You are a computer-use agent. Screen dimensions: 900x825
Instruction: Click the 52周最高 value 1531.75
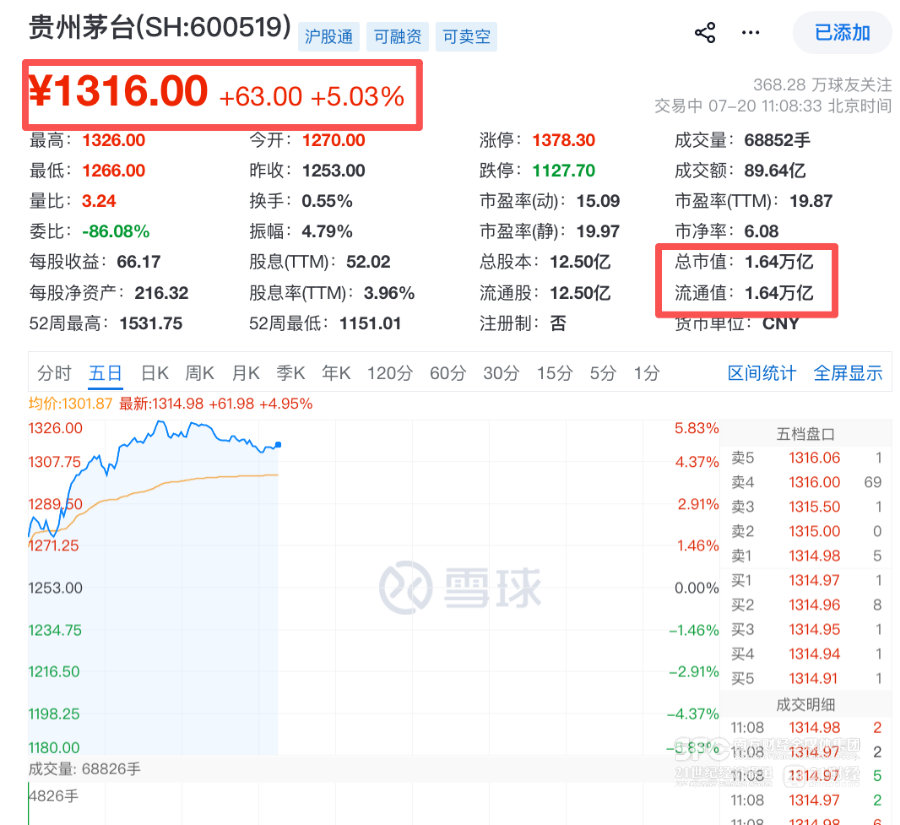coord(151,323)
